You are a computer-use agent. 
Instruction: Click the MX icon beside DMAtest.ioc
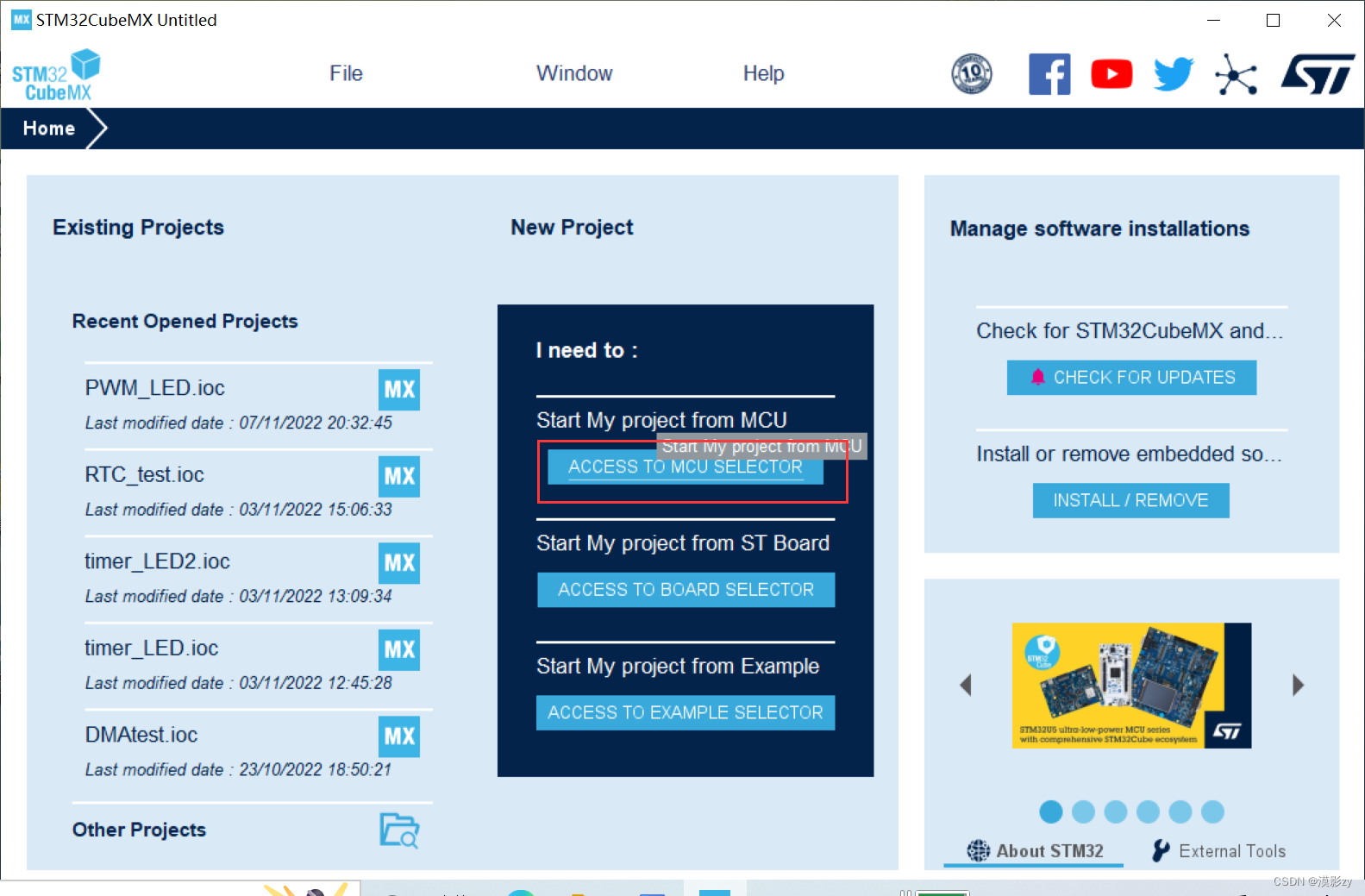click(x=399, y=736)
